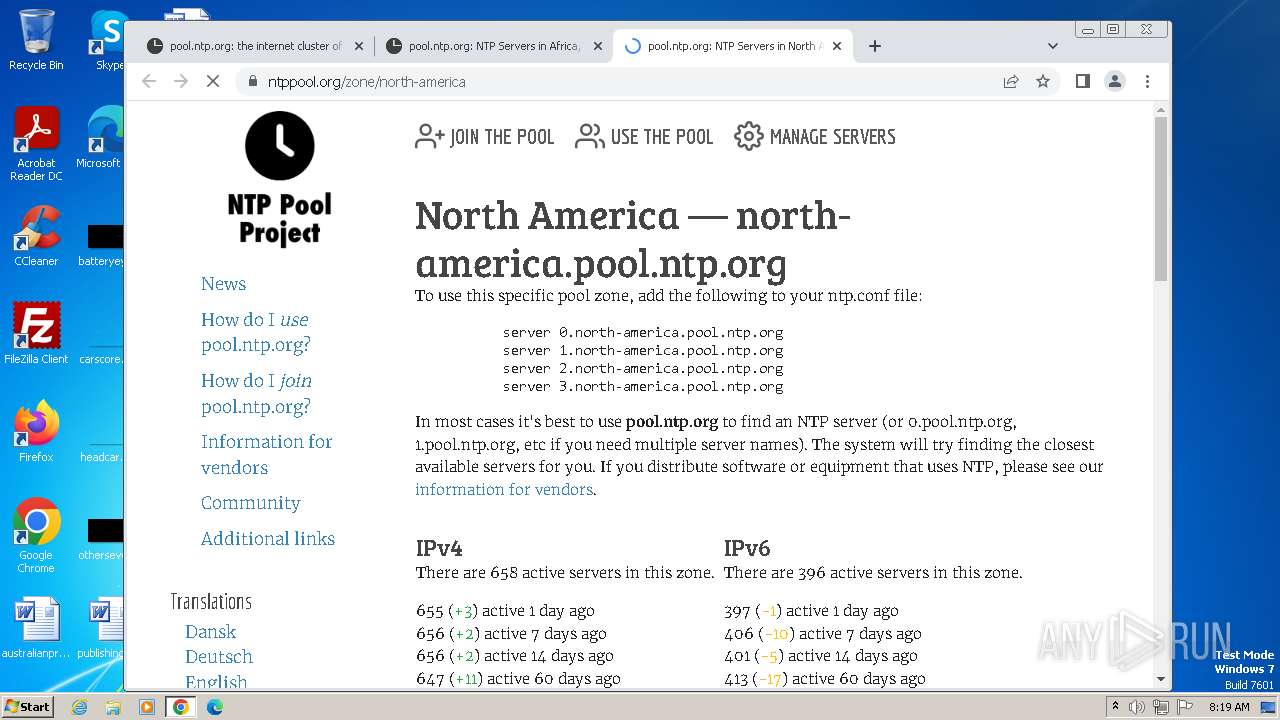Click the server 3.north-america.pool.ntp.org line

pos(643,386)
